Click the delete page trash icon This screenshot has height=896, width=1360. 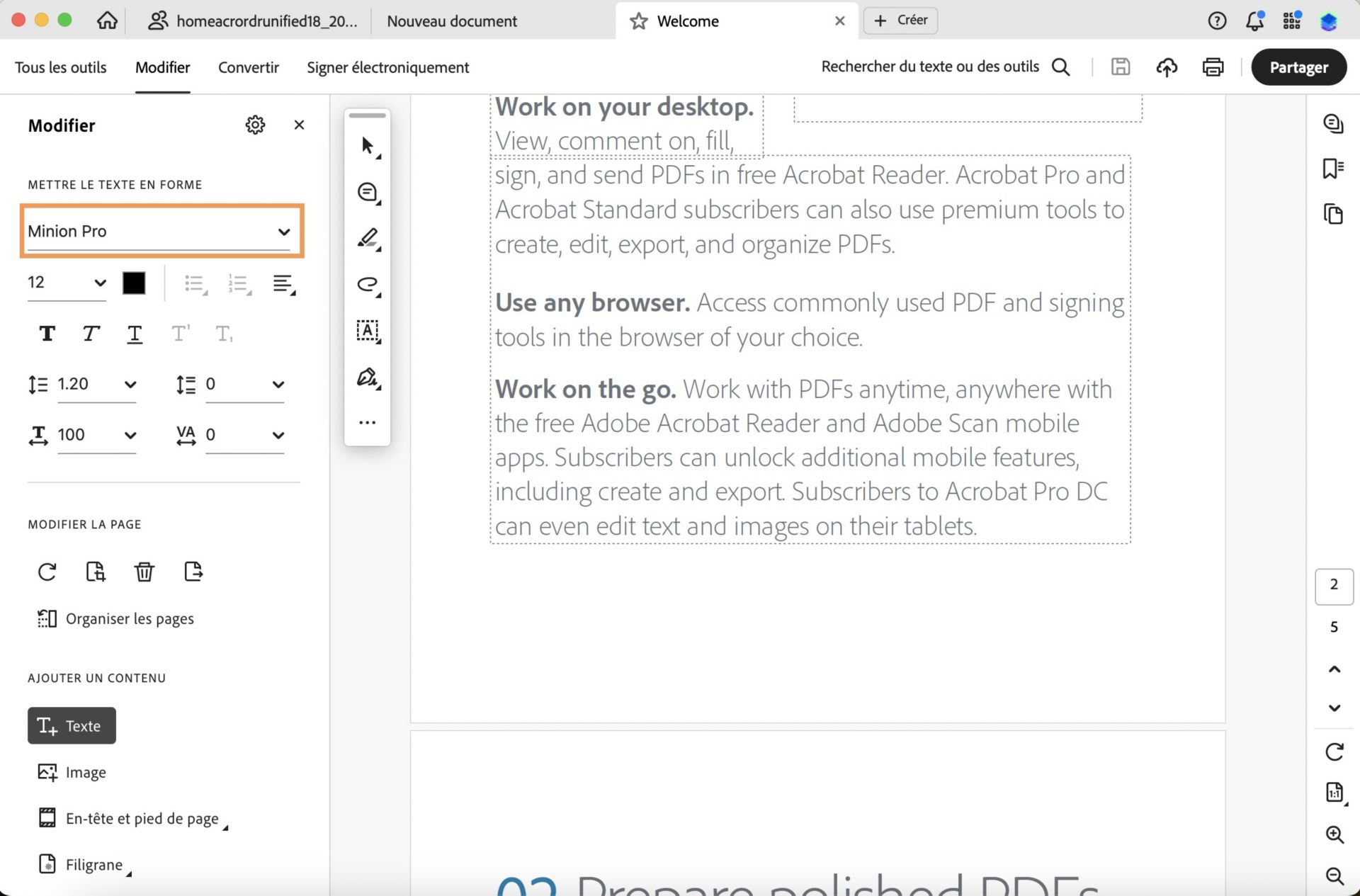coord(144,572)
